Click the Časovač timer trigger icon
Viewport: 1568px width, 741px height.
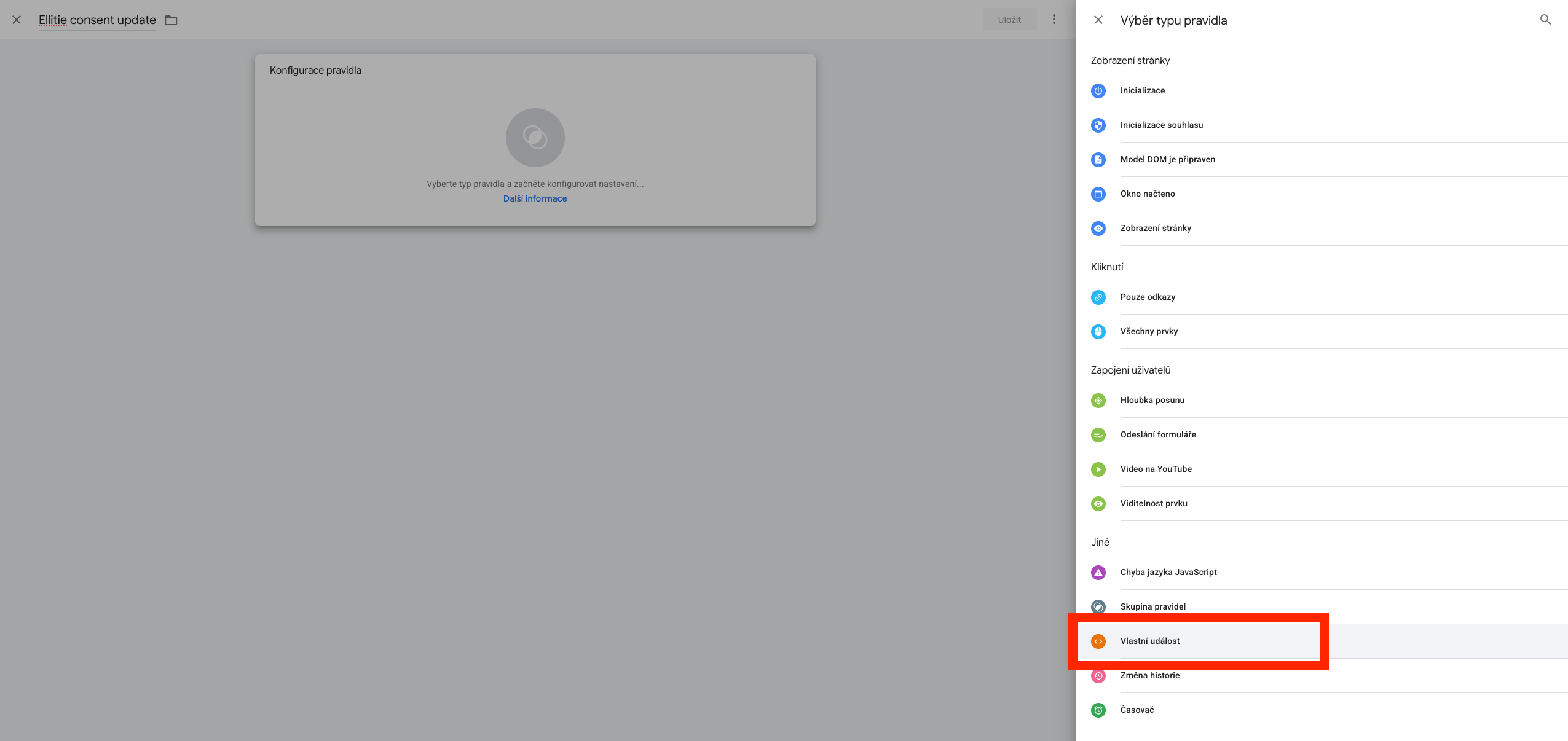(x=1099, y=710)
